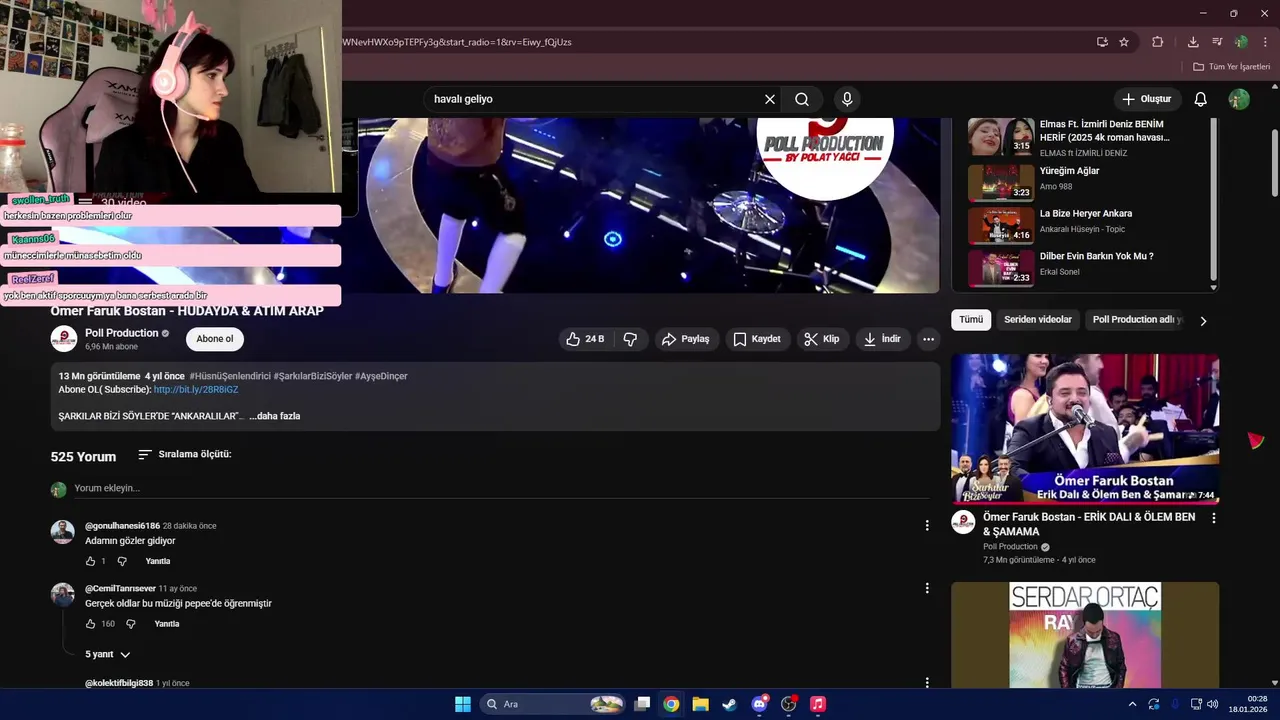
Task: Click the YouTube search magnifier button
Action: coord(802,99)
